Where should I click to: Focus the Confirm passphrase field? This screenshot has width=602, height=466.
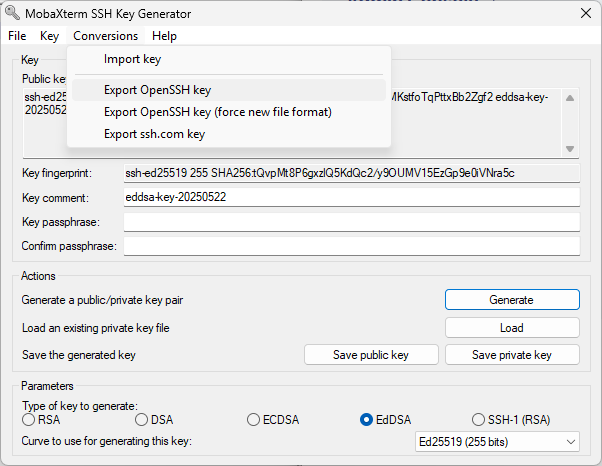click(x=352, y=246)
